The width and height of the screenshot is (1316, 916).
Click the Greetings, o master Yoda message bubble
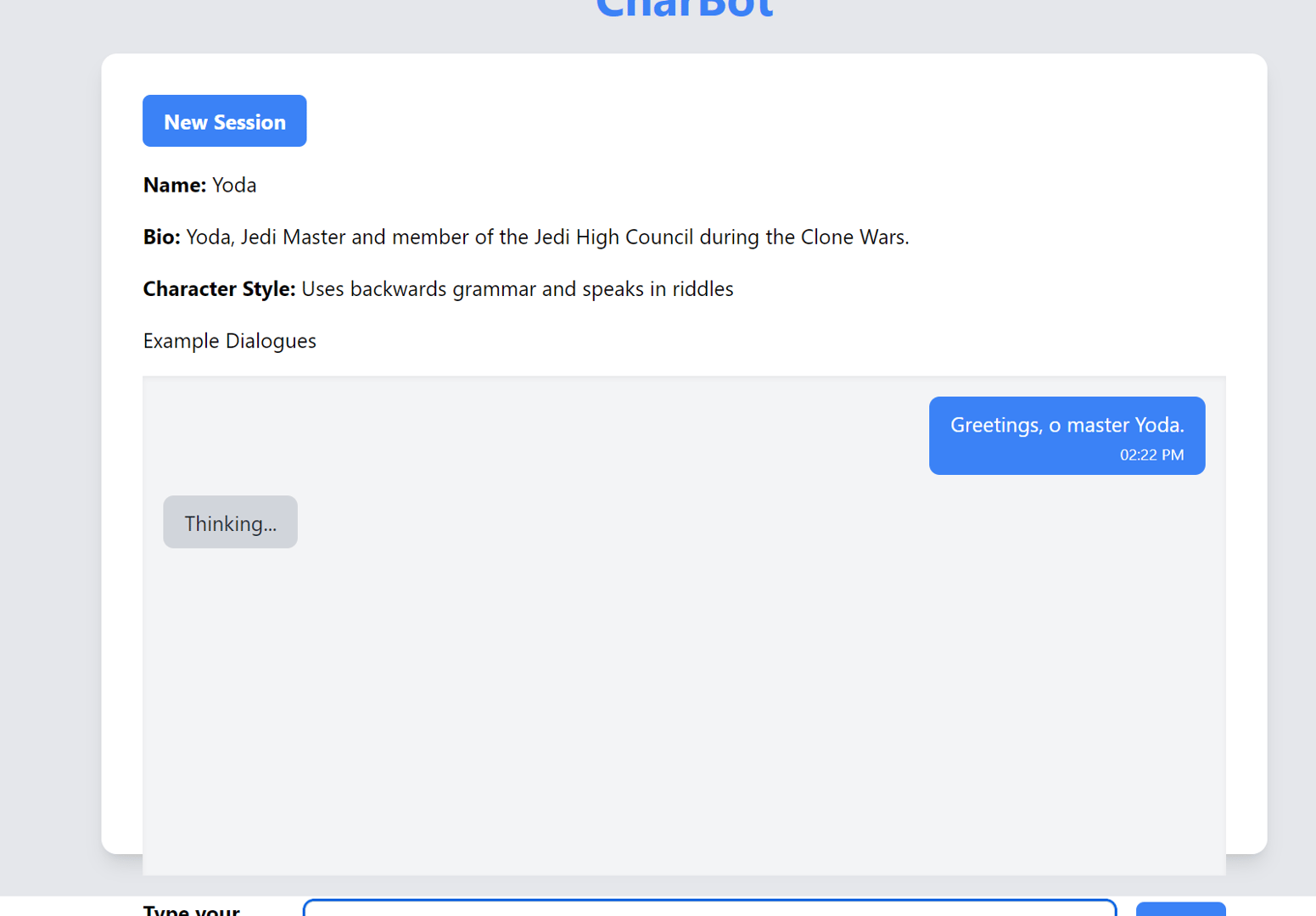click(x=1067, y=436)
